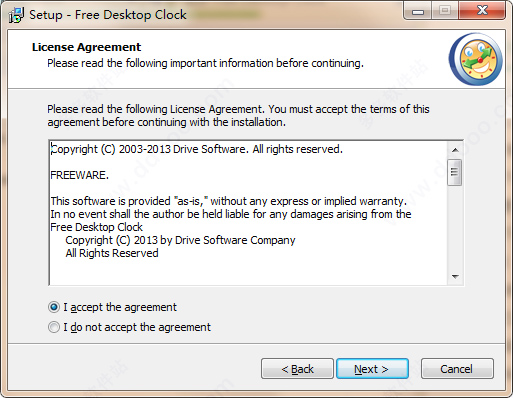Click the 'All Rights Reserved' license line
This screenshot has width=513, height=398.
coord(112,253)
